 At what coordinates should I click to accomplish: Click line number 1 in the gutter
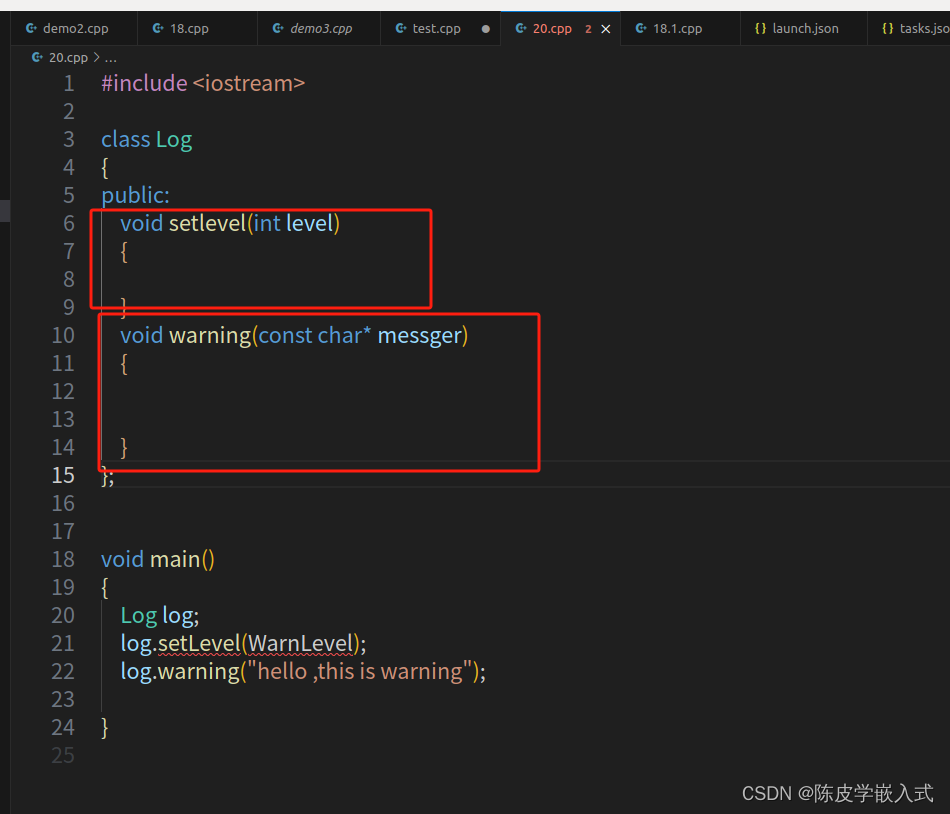(x=68, y=84)
